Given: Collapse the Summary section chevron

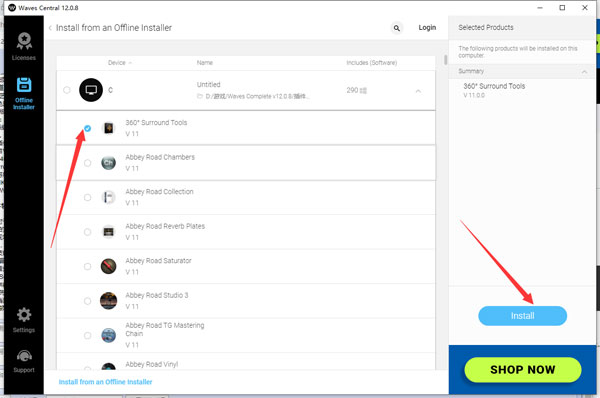Looking at the screenshot, I should [x=584, y=72].
